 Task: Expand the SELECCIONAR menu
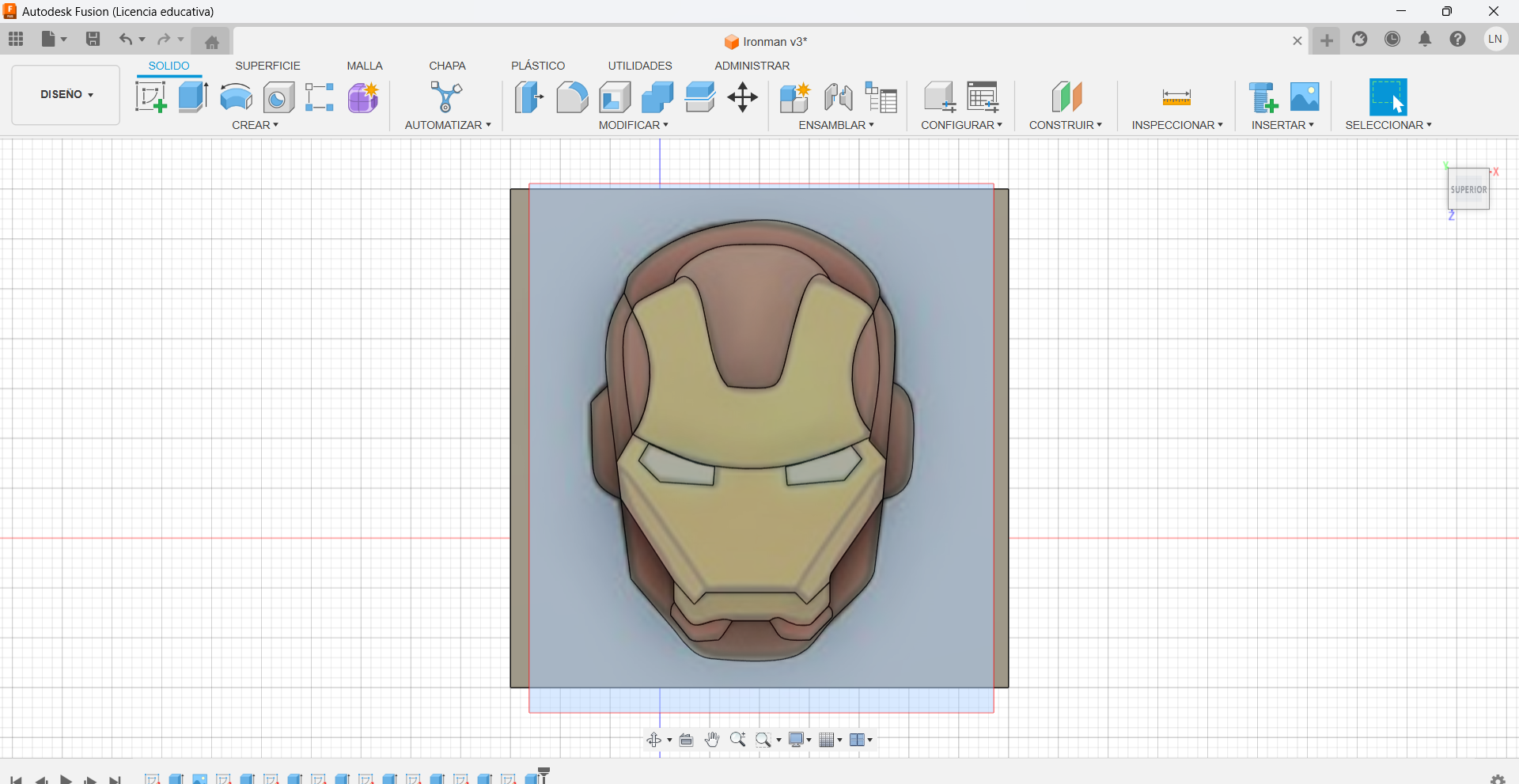[1388, 125]
